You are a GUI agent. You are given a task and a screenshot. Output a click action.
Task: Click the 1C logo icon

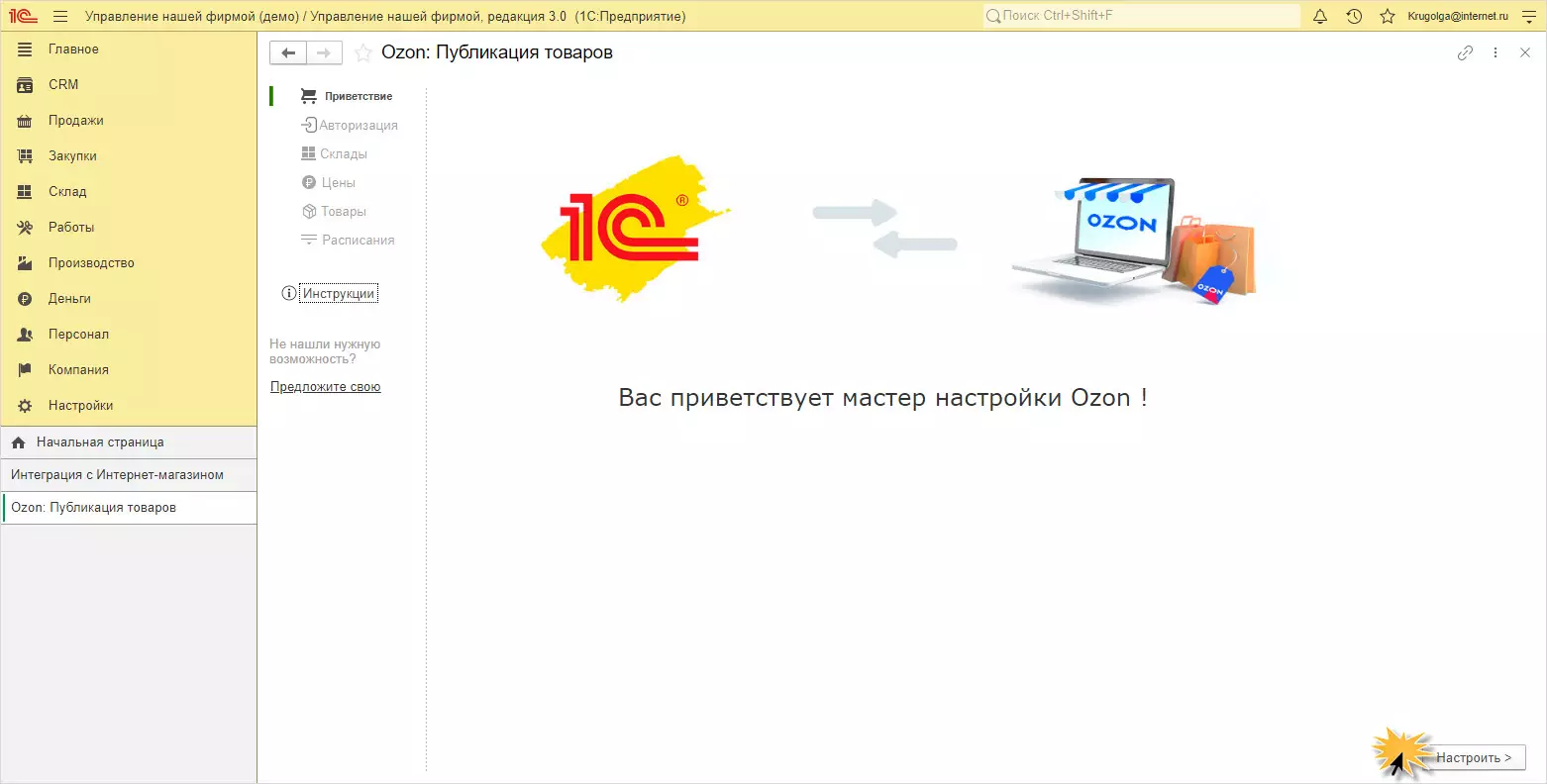coord(23,16)
